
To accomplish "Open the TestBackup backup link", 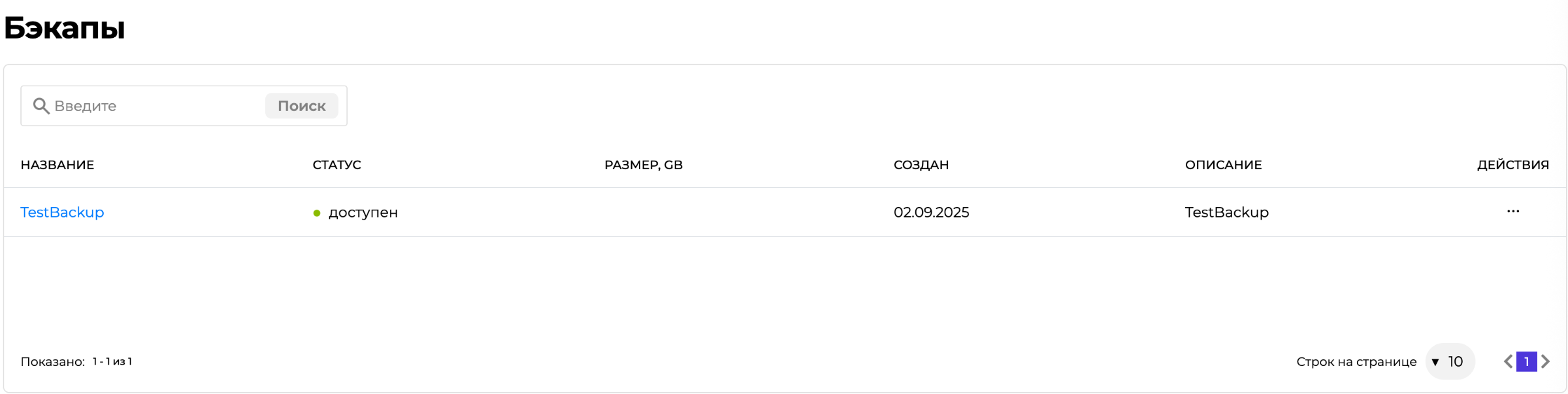I will [x=62, y=212].
